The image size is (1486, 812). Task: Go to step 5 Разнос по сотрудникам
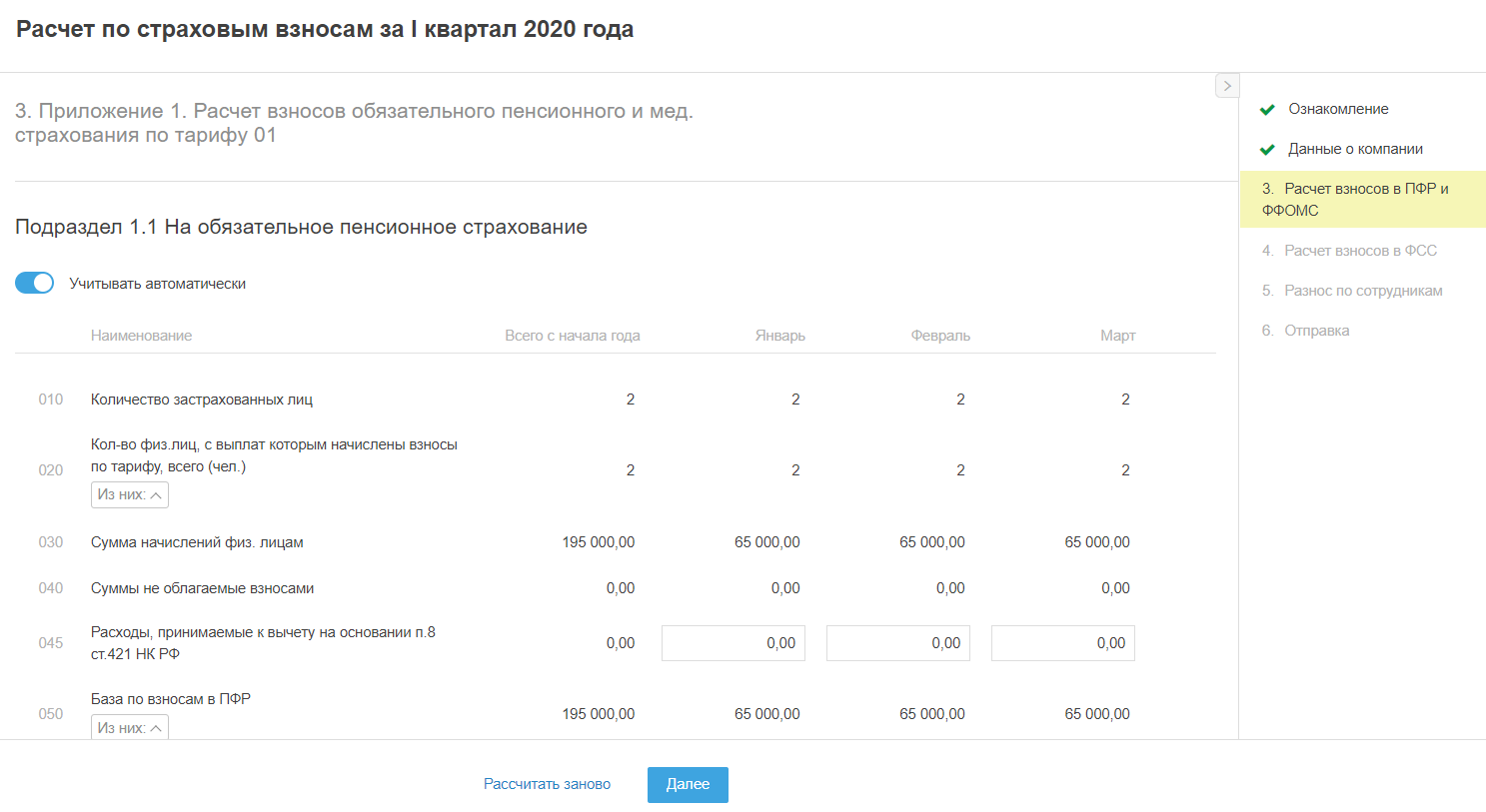pos(1363,291)
